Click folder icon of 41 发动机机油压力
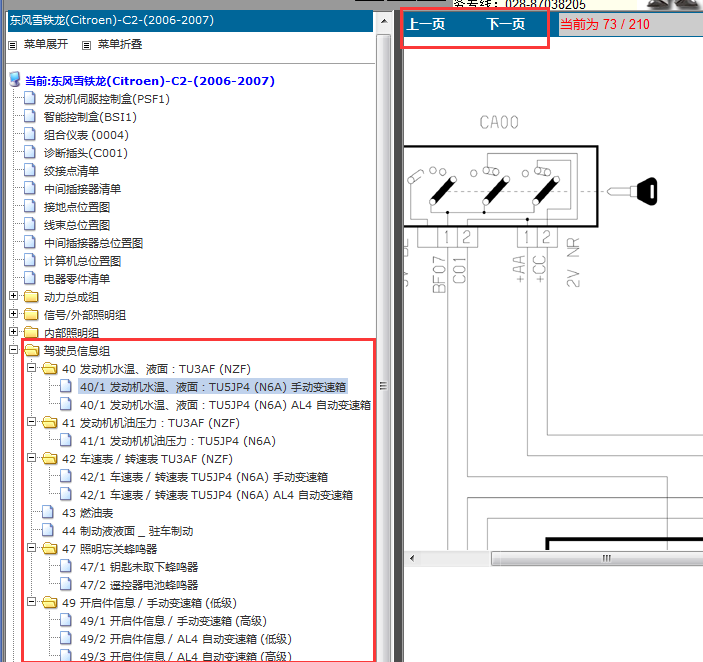703x662 pixels. click(49, 422)
